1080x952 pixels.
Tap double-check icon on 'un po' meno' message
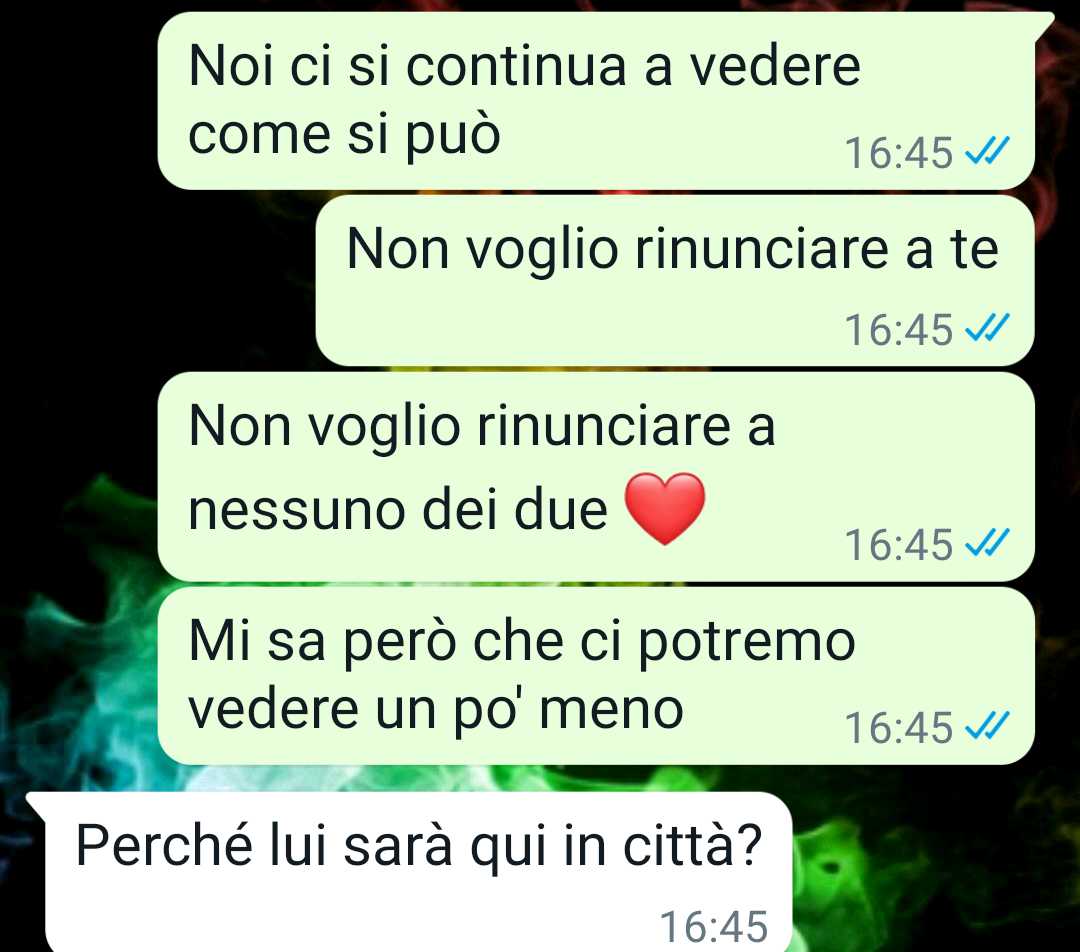[x=987, y=726]
